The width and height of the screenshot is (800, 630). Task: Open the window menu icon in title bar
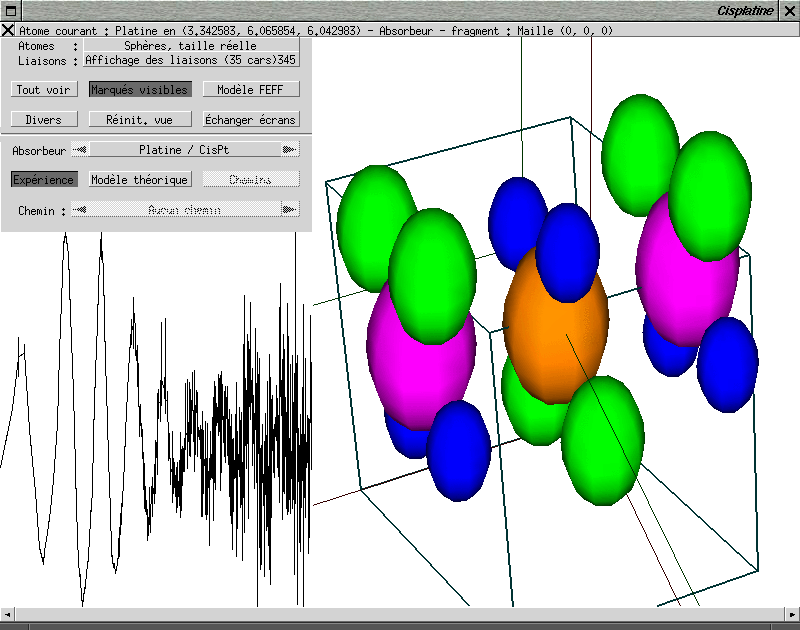click(x=11, y=11)
